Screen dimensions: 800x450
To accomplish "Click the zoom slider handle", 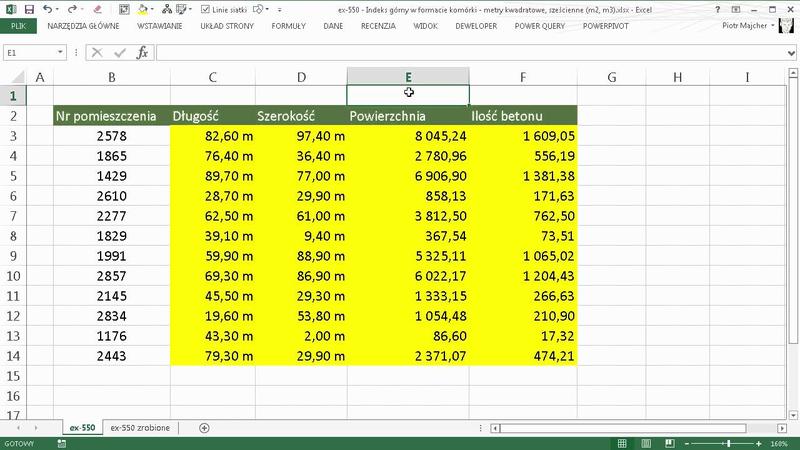I will pyautogui.click(x=728, y=443).
